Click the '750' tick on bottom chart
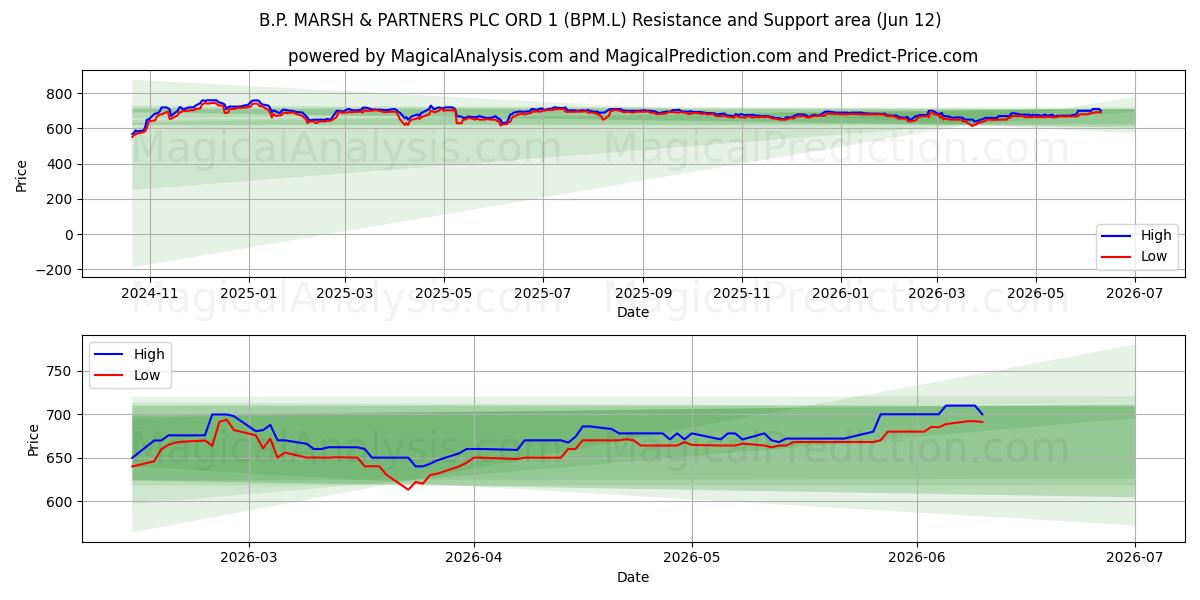This screenshot has width=1200, height=600. (x=61, y=371)
